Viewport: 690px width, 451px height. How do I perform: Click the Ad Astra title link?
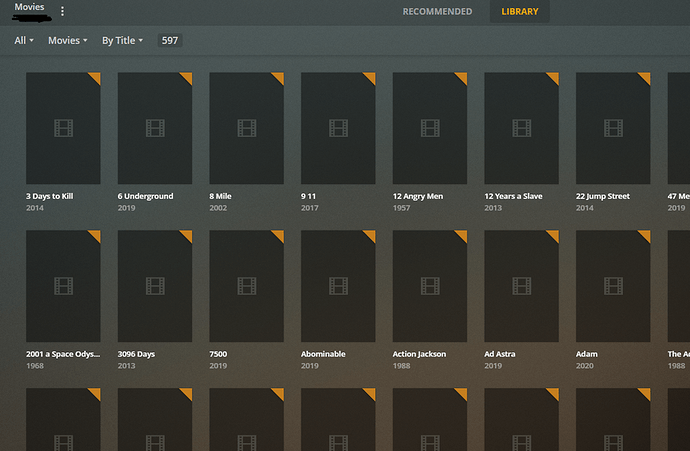tap(500, 354)
